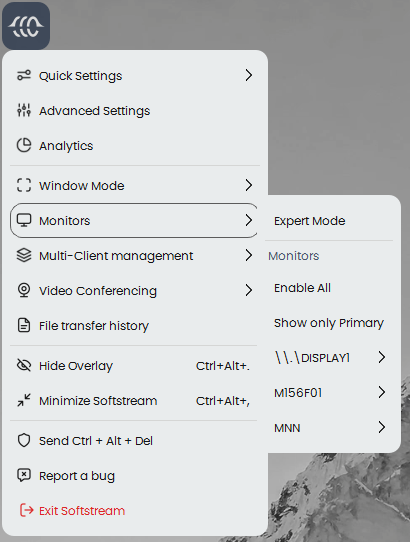Expand the M156F01 monitor chevron
This screenshot has width=410, height=542.
(x=382, y=392)
